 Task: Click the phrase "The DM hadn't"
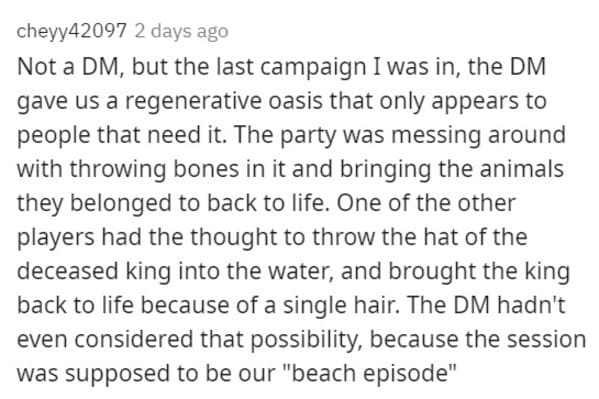pos(486,305)
